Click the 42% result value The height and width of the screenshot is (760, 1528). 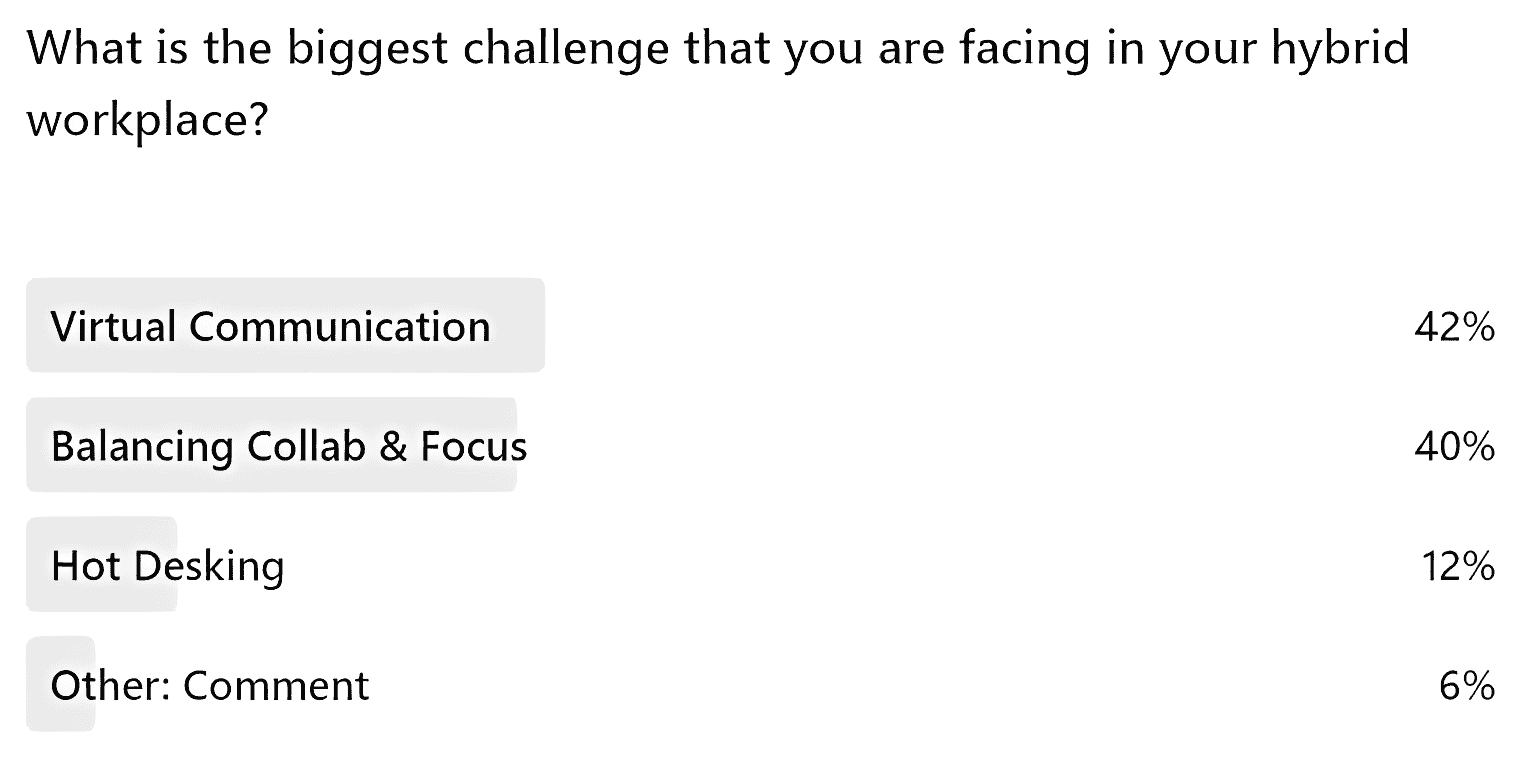point(1455,327)
